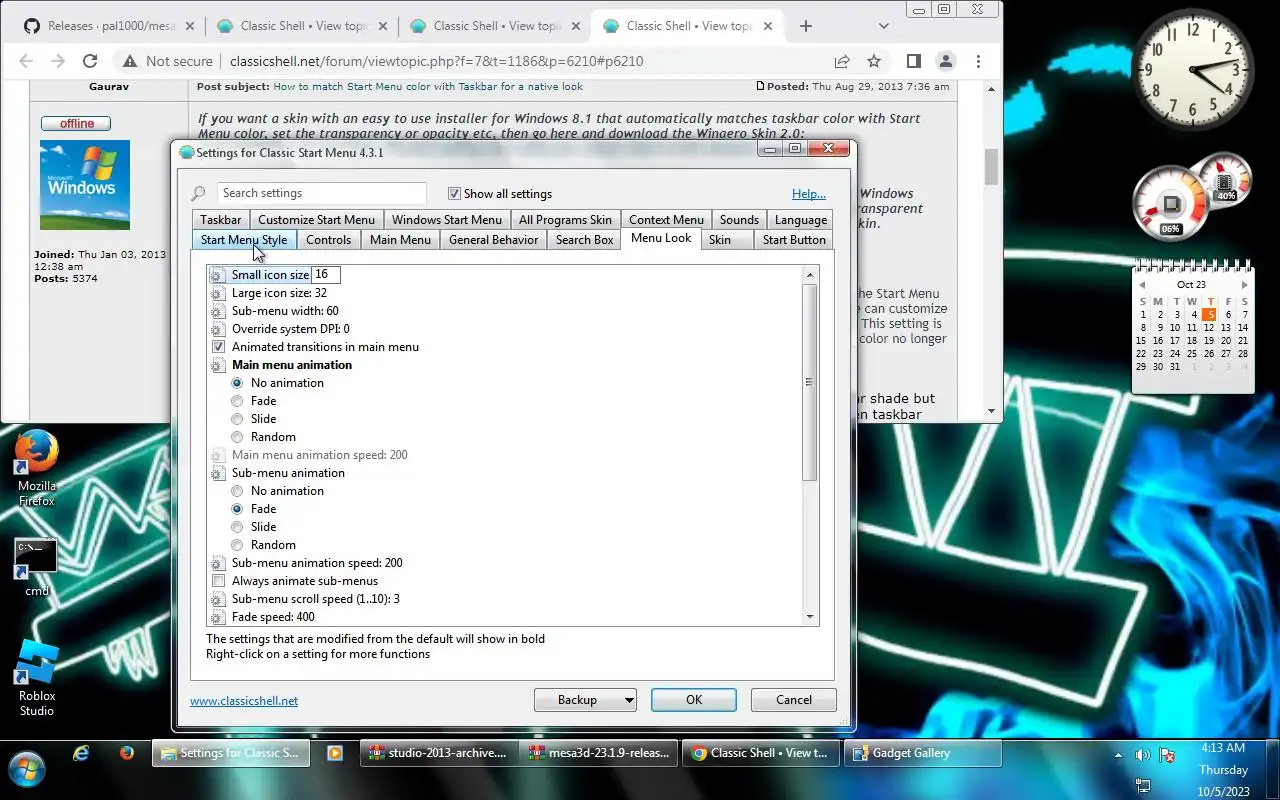The height and width of the screenshot is (800, 1280).
Task: Click the Chrome reload button
Action: click(x=90, y=61)
